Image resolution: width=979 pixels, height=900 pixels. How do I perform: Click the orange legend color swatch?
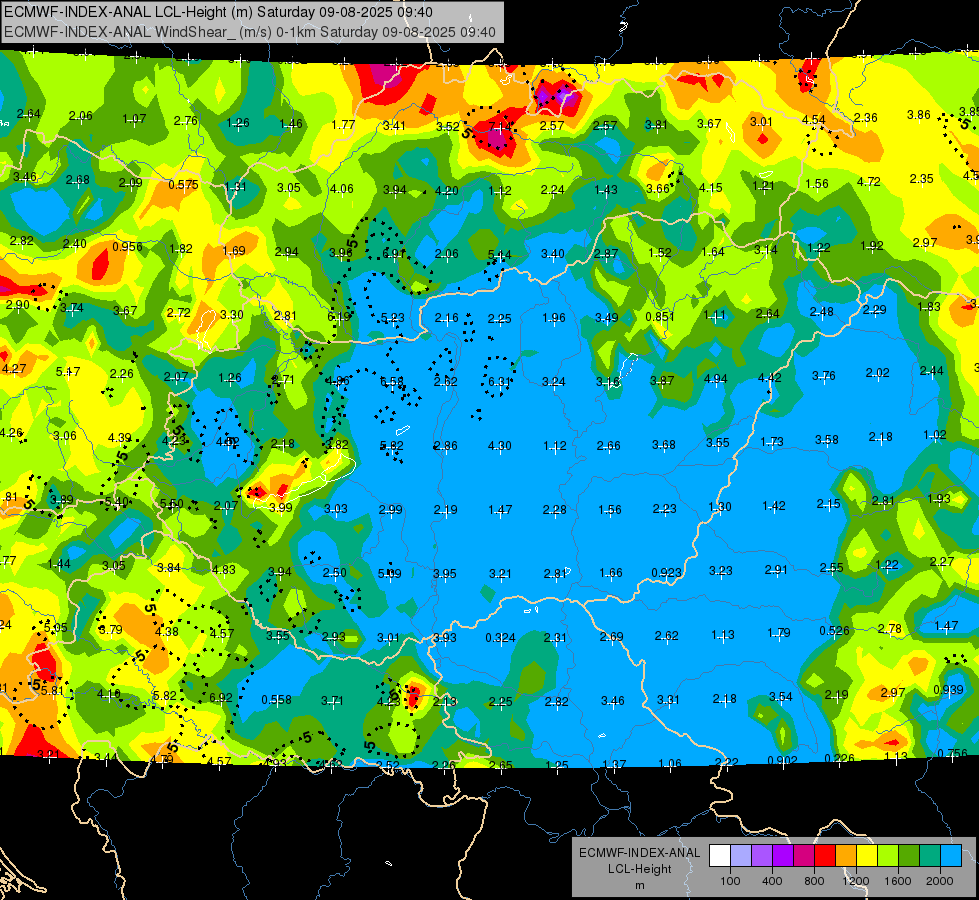846,856
